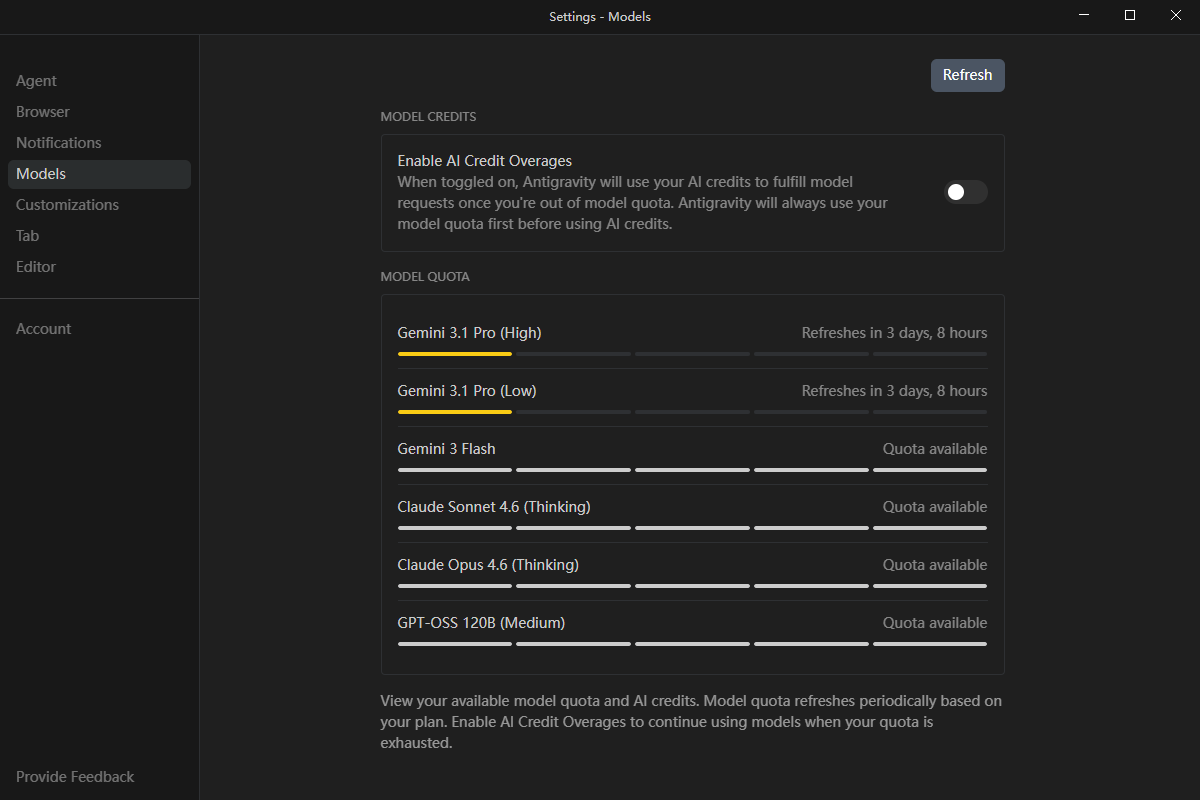
Task: Click the Claude Opus 4.6 (Thinking) label
Action: pos(488,565)
